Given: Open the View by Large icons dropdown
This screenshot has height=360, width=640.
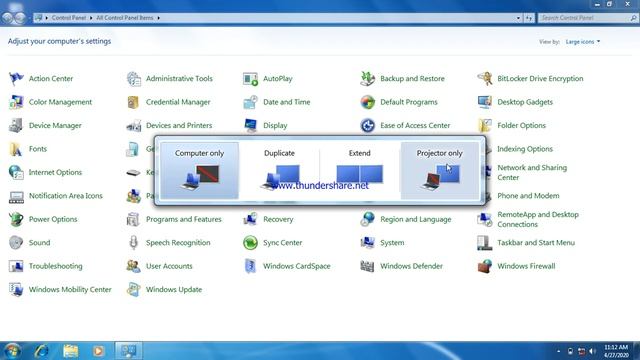Looking at the screenshot, I should pyautogui.click(x=583, y=42).
